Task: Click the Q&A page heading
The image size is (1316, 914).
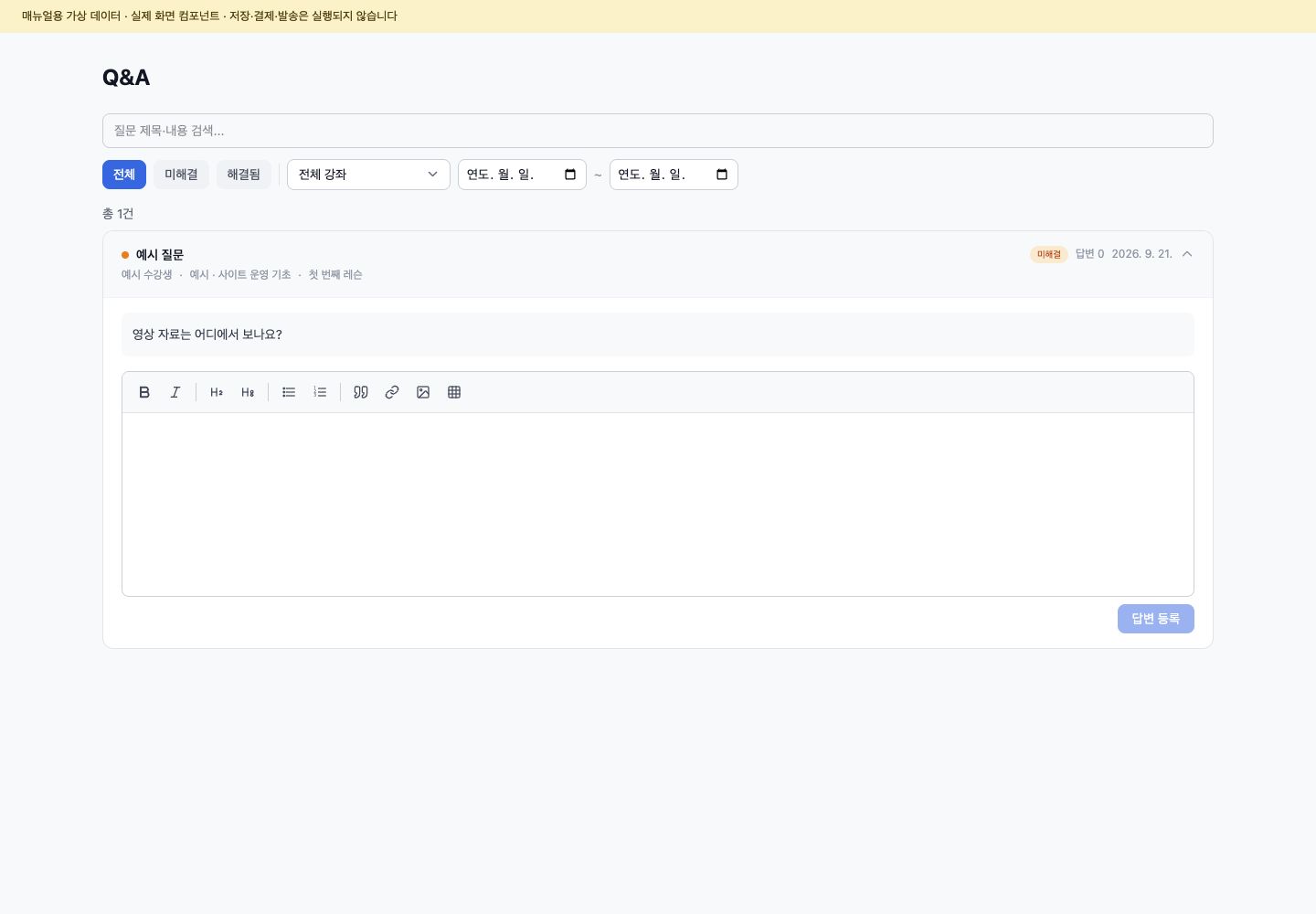Action: 126,78
